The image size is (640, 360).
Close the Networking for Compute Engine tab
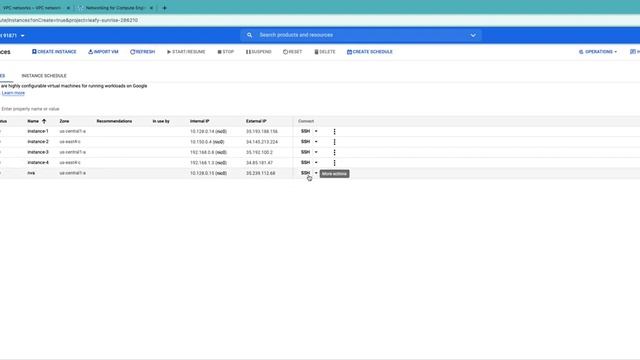coord(151,8)
